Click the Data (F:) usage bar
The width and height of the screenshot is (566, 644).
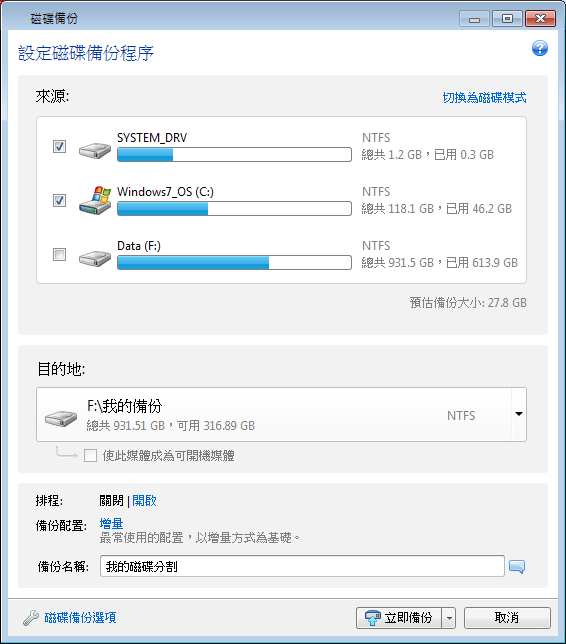234,263
